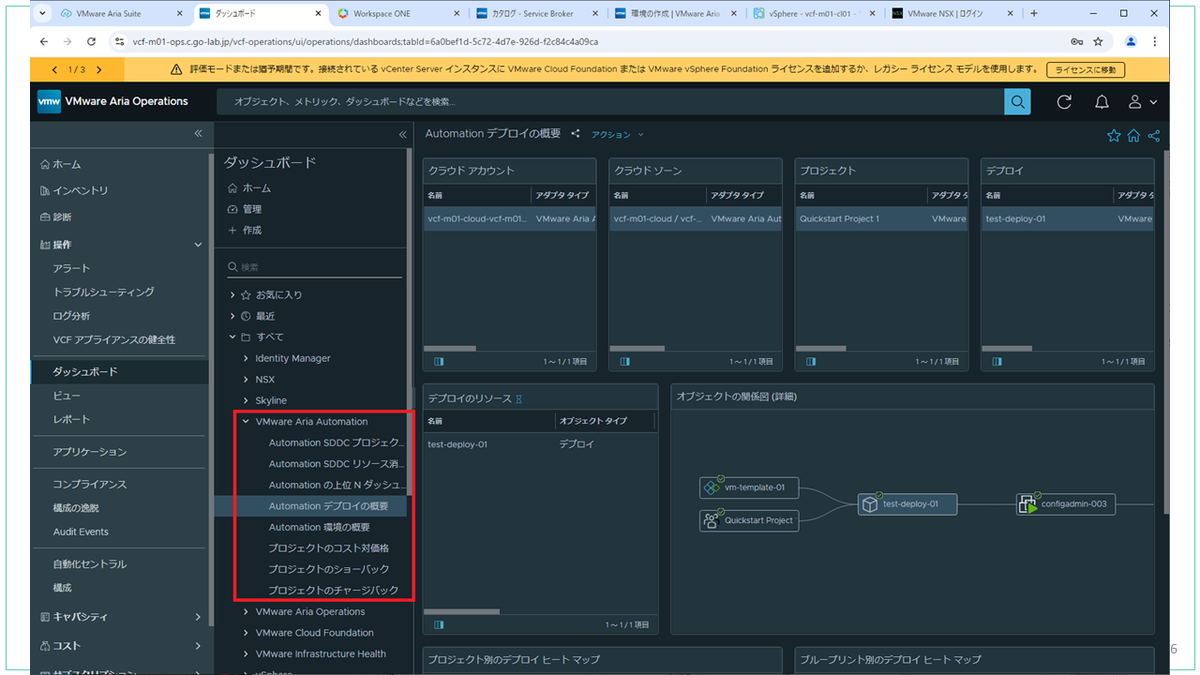Screen dimensions: 1200x675
Task: Expand the VMware Cloud Foundation folder
Action: tap(246, 633)
